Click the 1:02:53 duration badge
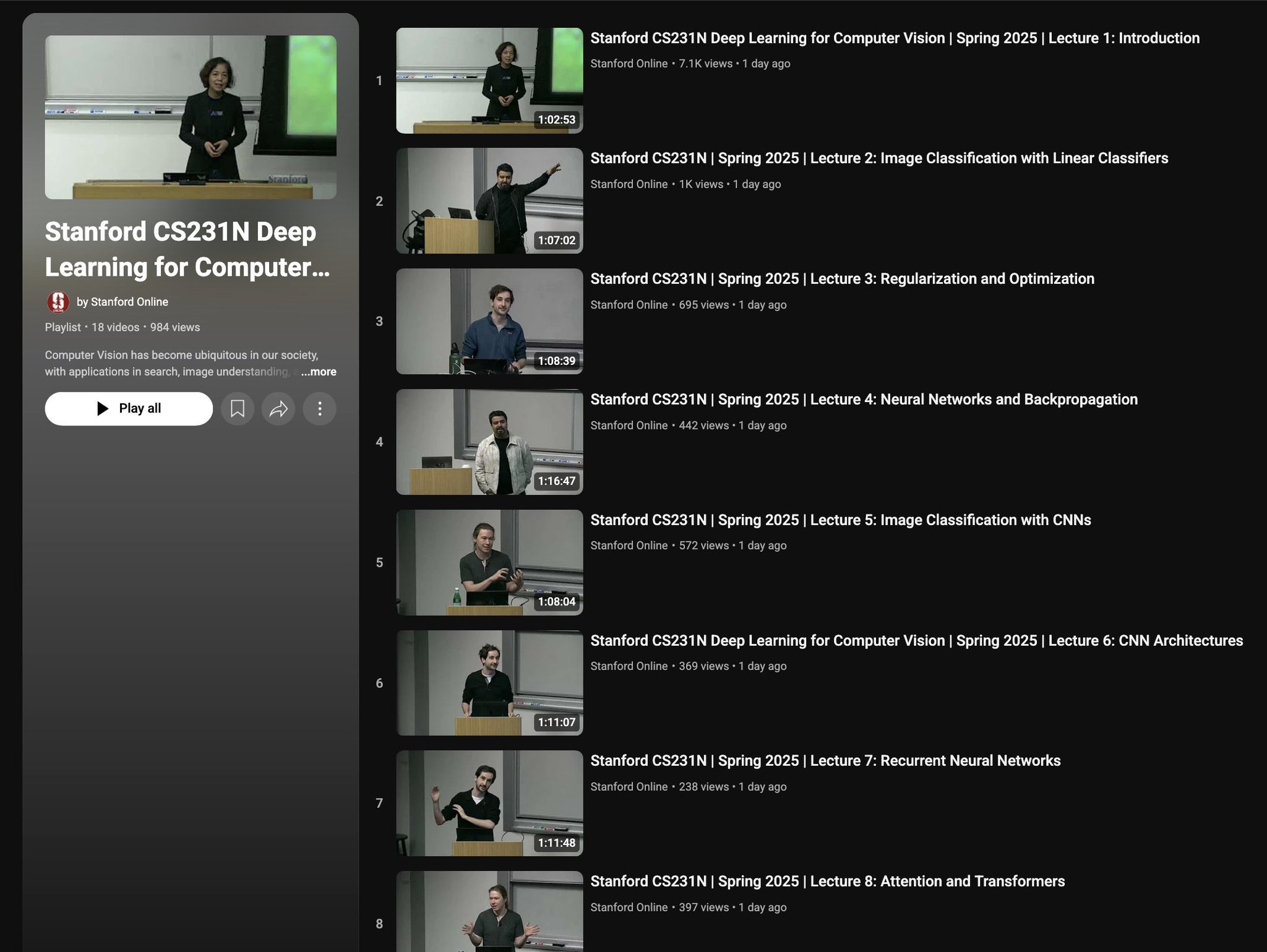The width and height of the screenshot is (1267, 952). coord(556,120)
